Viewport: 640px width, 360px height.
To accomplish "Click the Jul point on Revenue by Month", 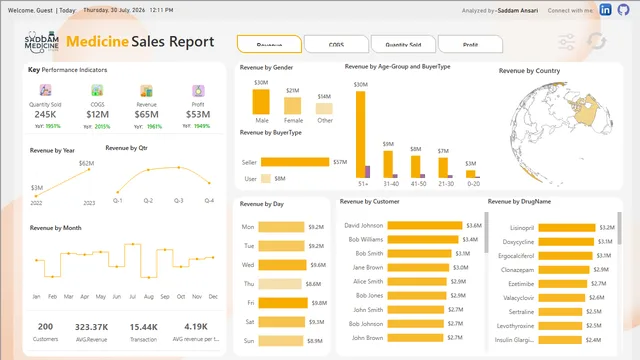I will [133, 244].
